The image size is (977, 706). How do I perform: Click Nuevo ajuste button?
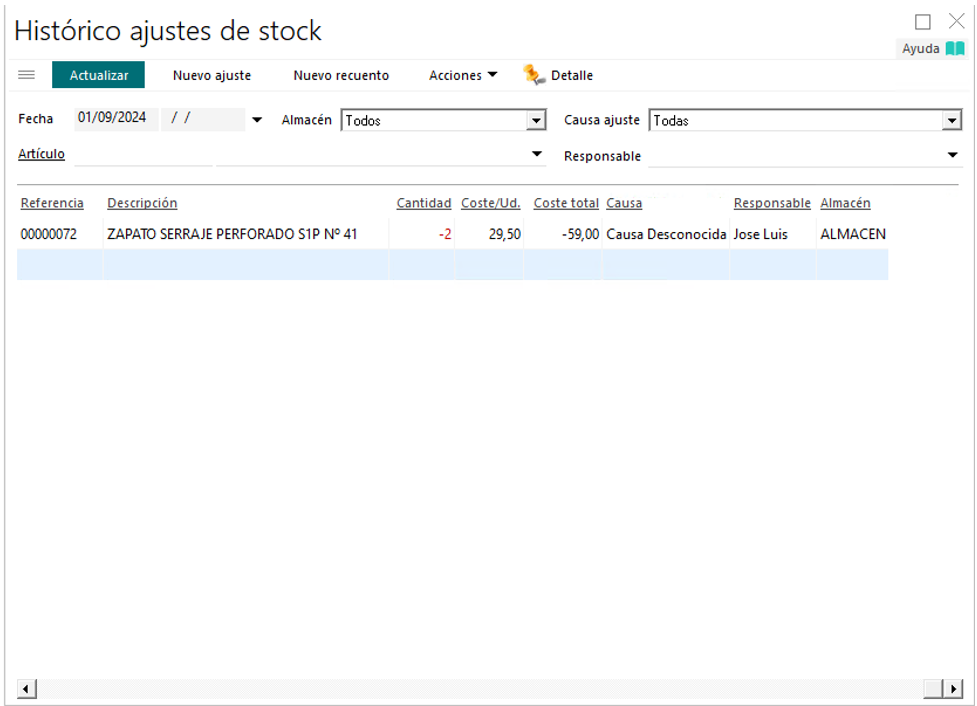212,75
